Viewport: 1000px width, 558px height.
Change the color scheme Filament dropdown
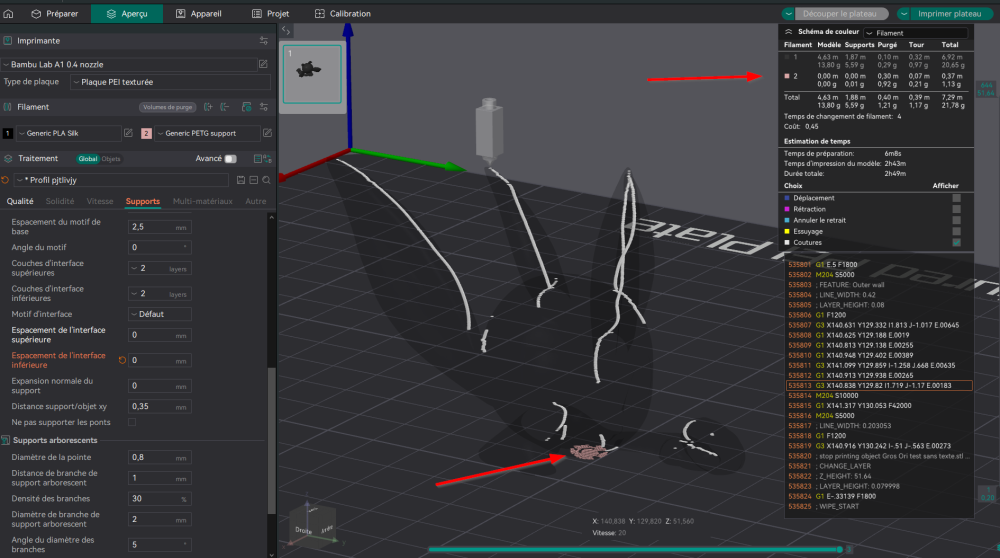coord(916,33)
